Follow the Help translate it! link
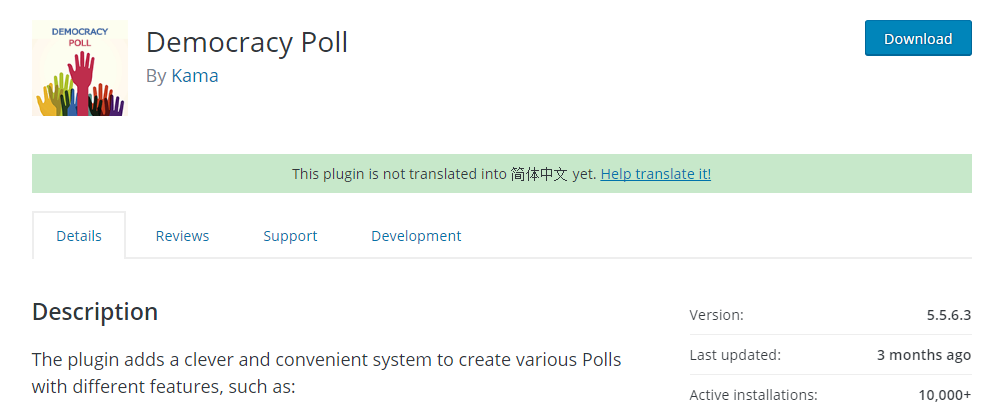The height and width of the screenshot is (414, 1004). [x=655, y=173]
